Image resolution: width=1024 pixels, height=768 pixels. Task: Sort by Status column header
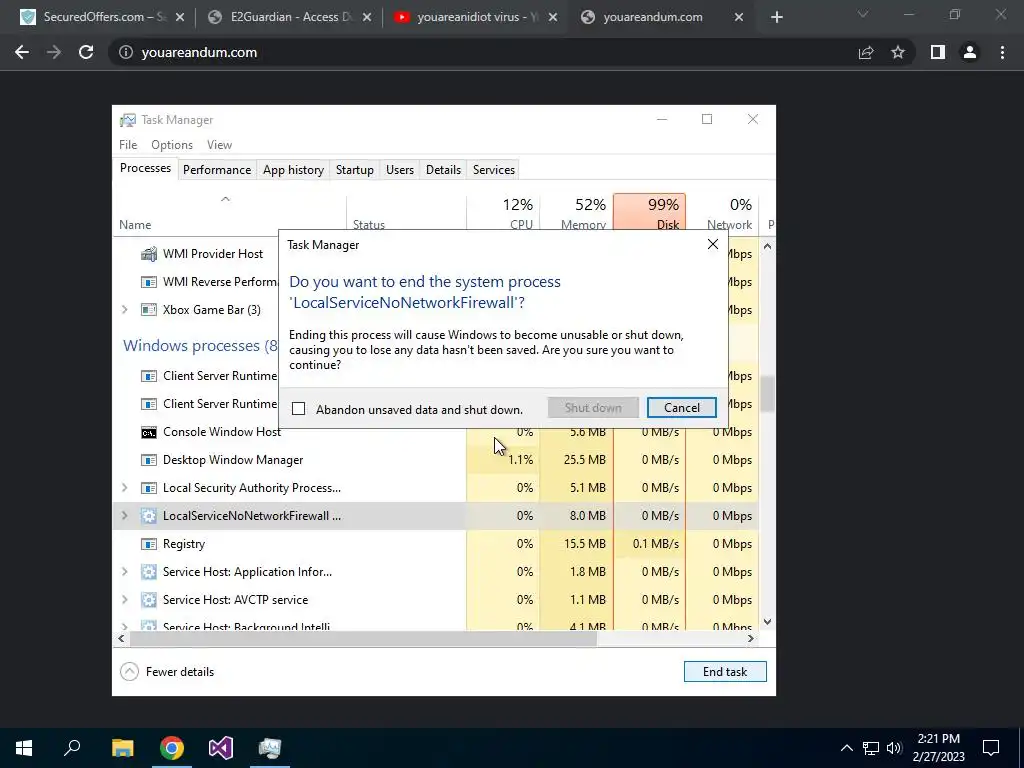(406, 214)
